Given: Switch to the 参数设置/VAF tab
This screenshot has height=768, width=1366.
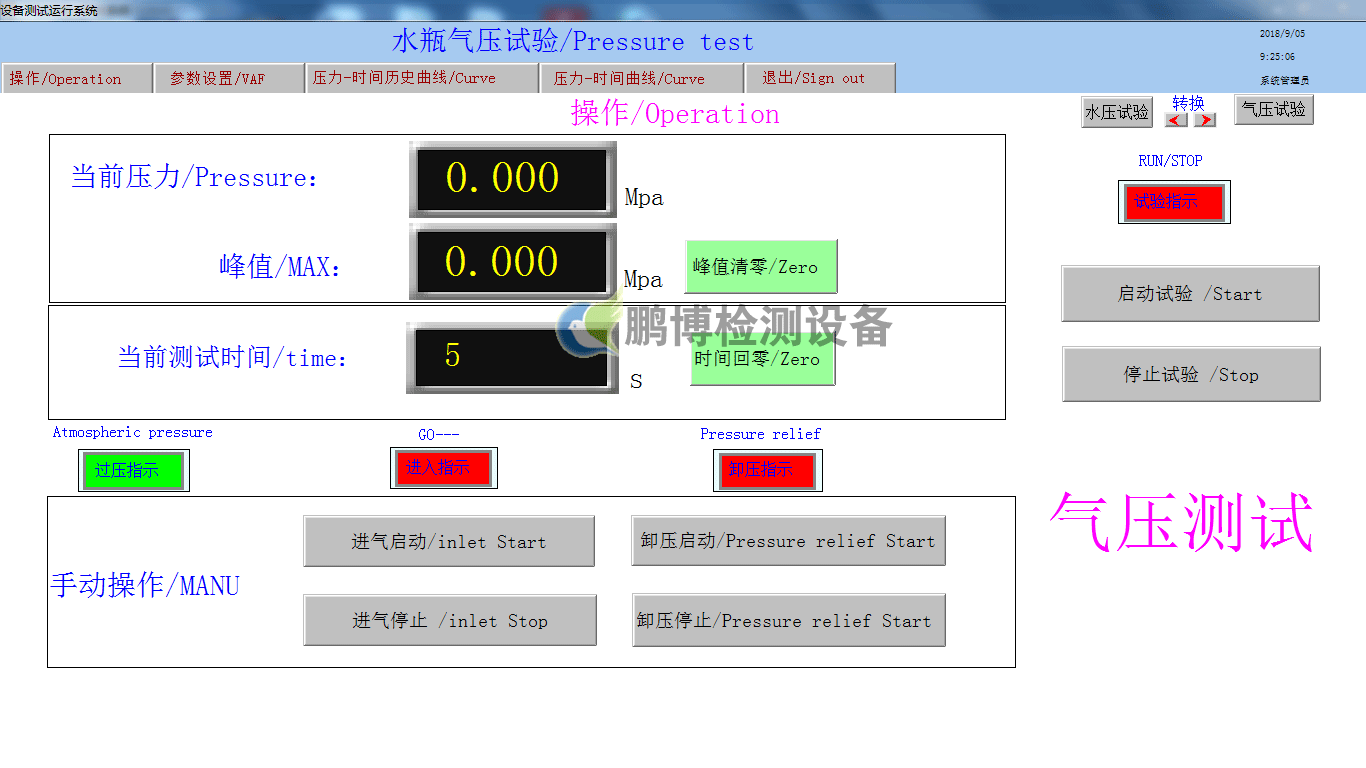Looking at the screenshot, I should click(229, 79).
